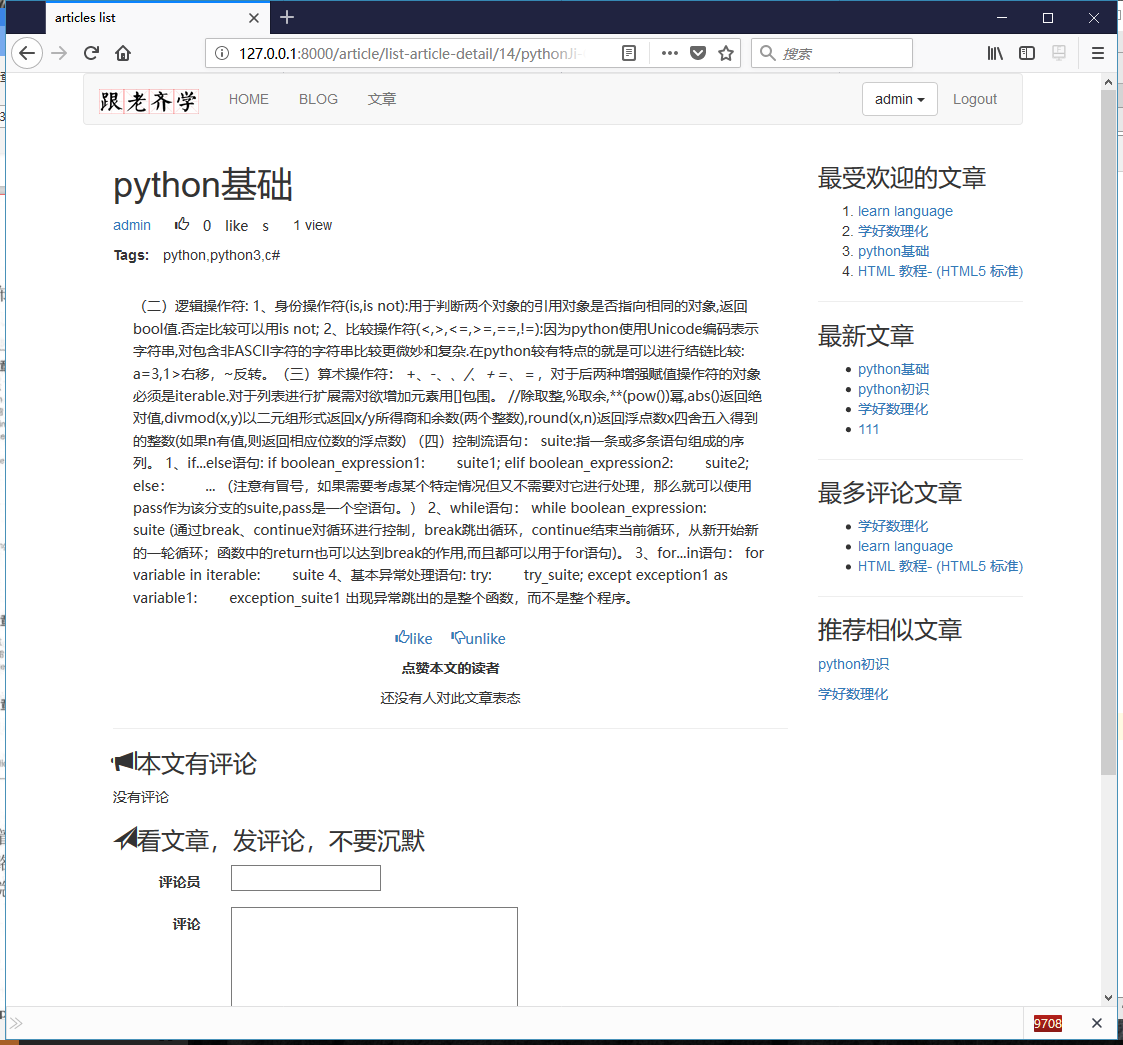Viewport: 1123px width, 1045px height.
Task: Open 学好数理化 in 推荐相似文章
Action: [x=853, y=694]
